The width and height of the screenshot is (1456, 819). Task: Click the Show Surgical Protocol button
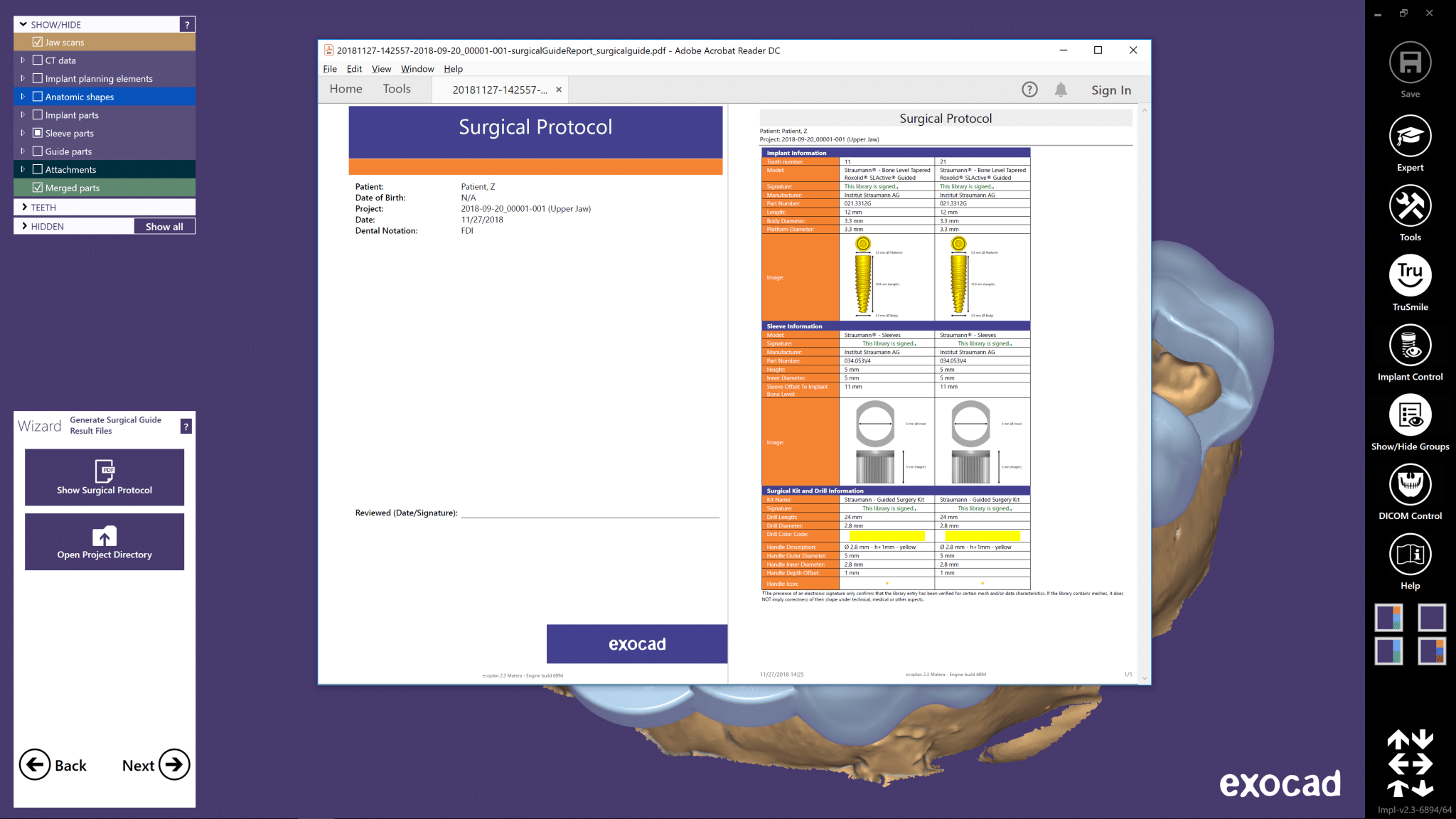coord(104,477)
